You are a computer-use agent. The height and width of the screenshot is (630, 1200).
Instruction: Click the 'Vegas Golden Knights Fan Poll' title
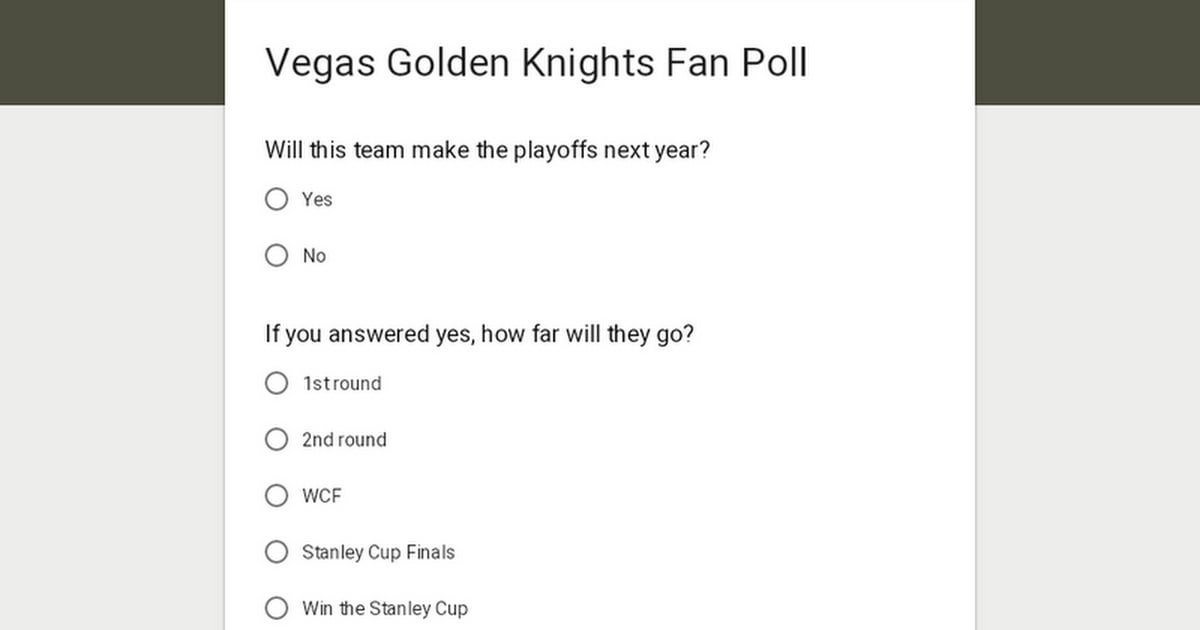(x=536, y=62)
